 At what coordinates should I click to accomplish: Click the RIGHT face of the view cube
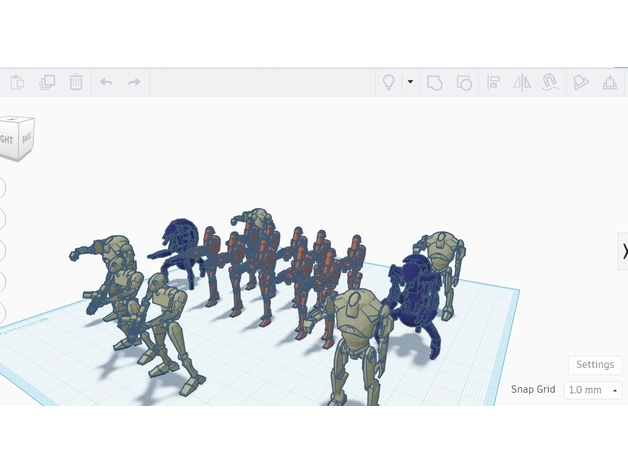coord(7,141)
